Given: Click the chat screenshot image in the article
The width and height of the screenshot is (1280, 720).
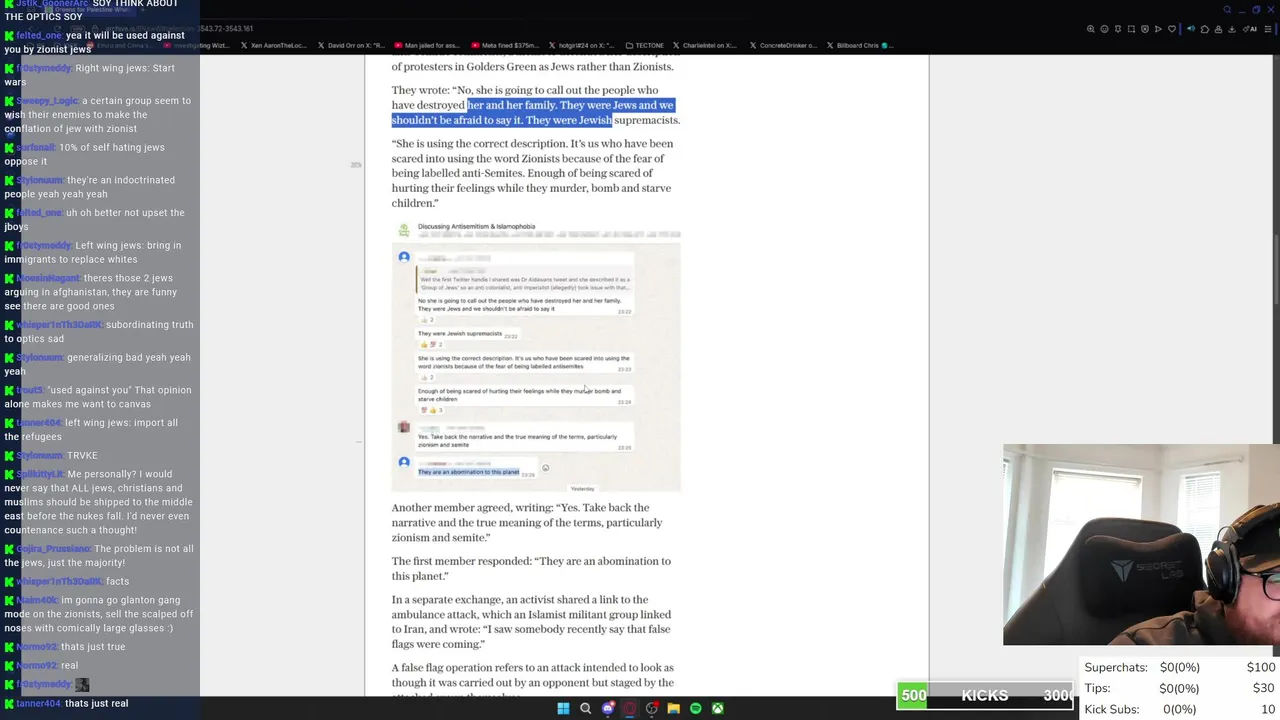Looking at the screenshot, I should coord(536,356).
